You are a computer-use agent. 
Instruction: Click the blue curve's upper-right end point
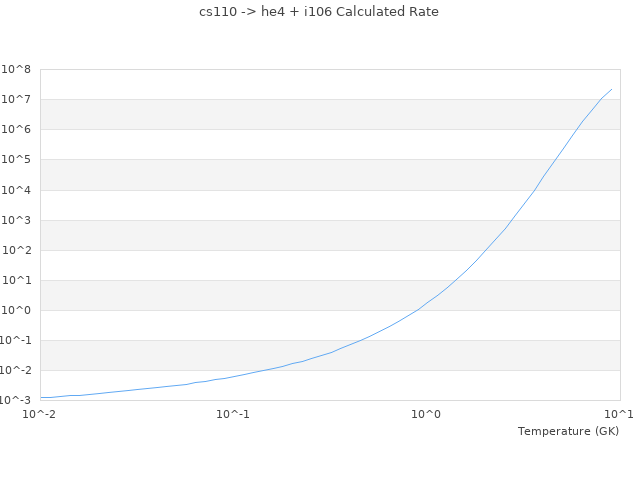611,89
